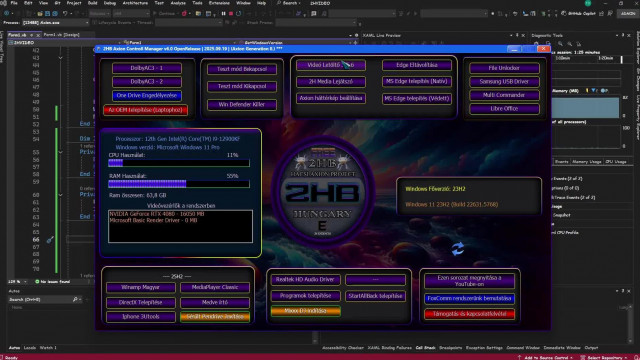Open the Debug menu
Screen dimensions: 640x360
pyautogui.click(x=109, y=3)
